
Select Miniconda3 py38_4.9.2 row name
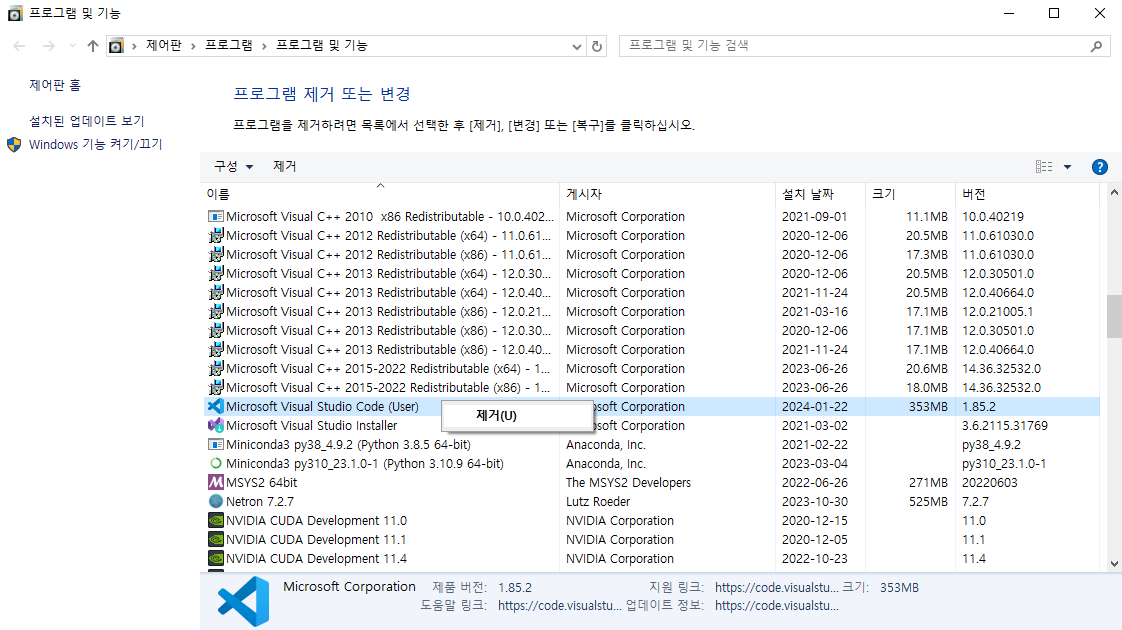tap(348, 445)
